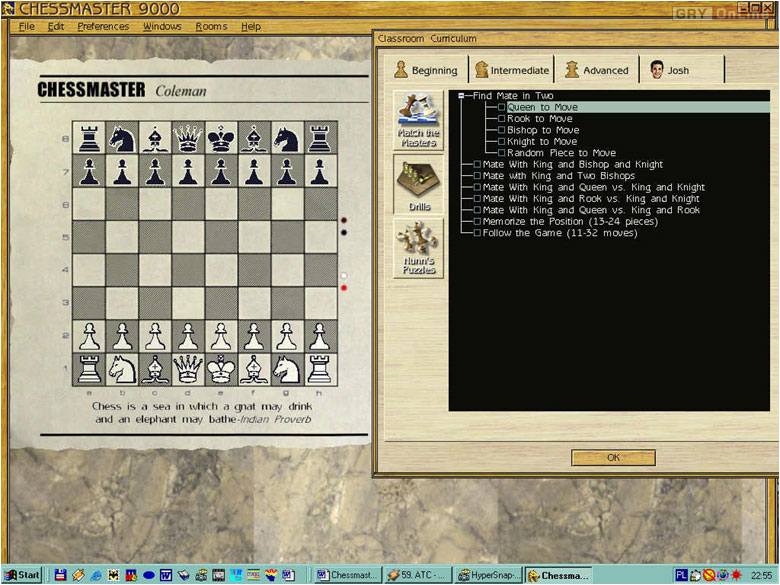
Task: Open the Windows Start menu
Action: point(21,575)
